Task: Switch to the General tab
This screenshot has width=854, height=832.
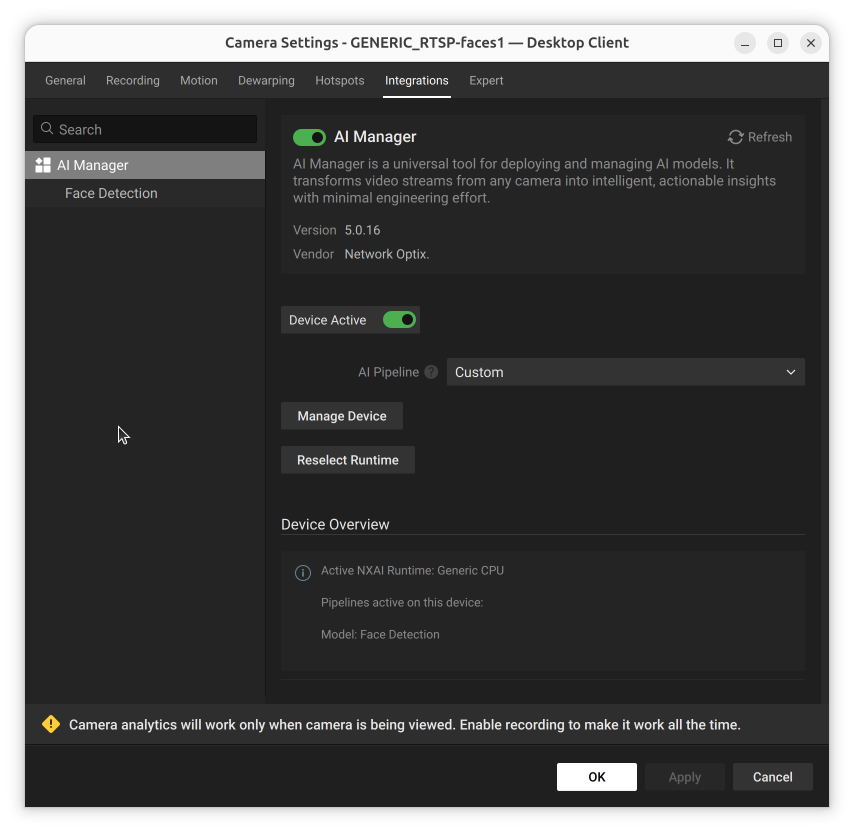Action: 65,81
